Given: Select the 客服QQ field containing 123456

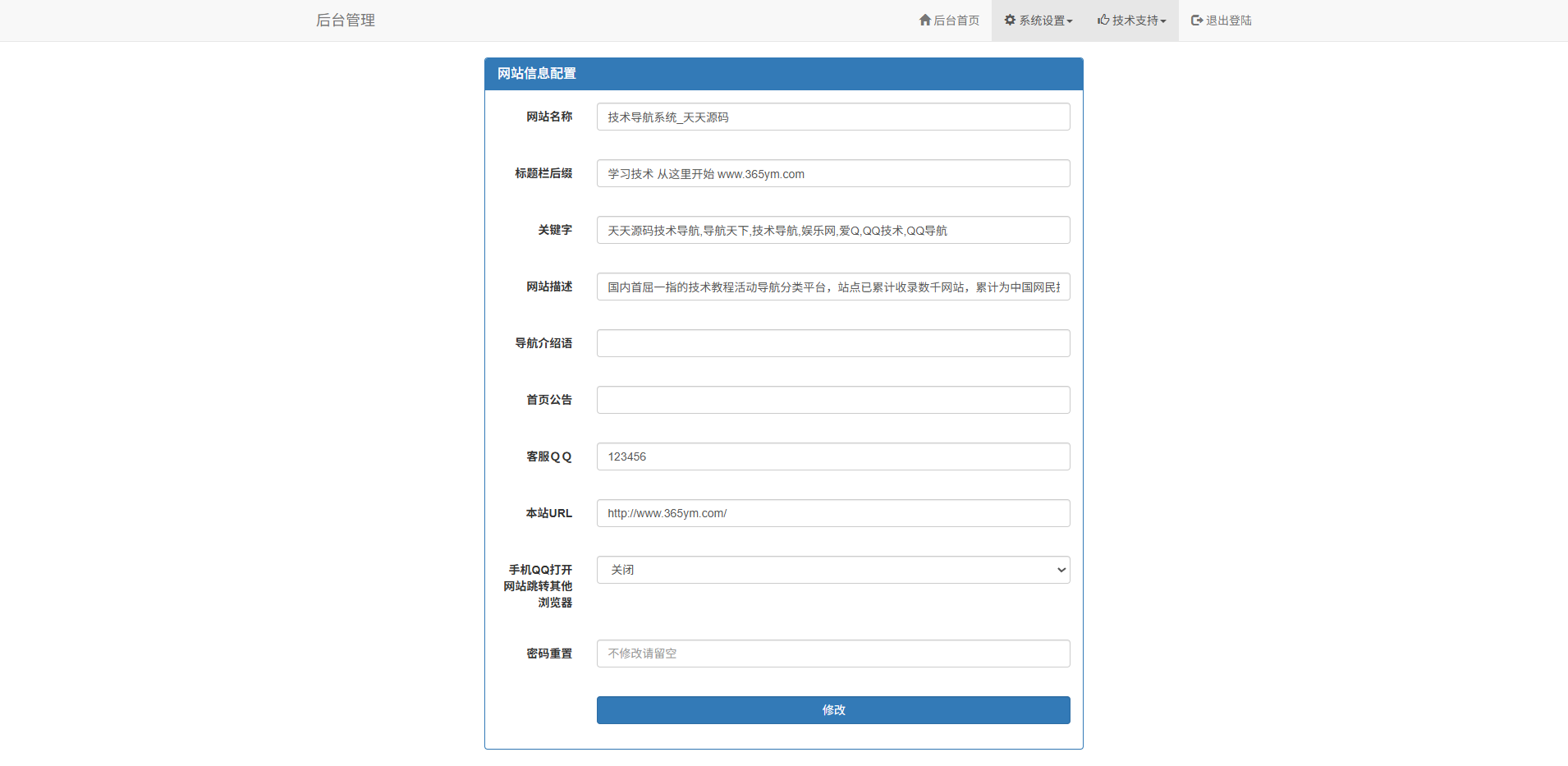Looking at the screenshot, I should tap(832, 456).
